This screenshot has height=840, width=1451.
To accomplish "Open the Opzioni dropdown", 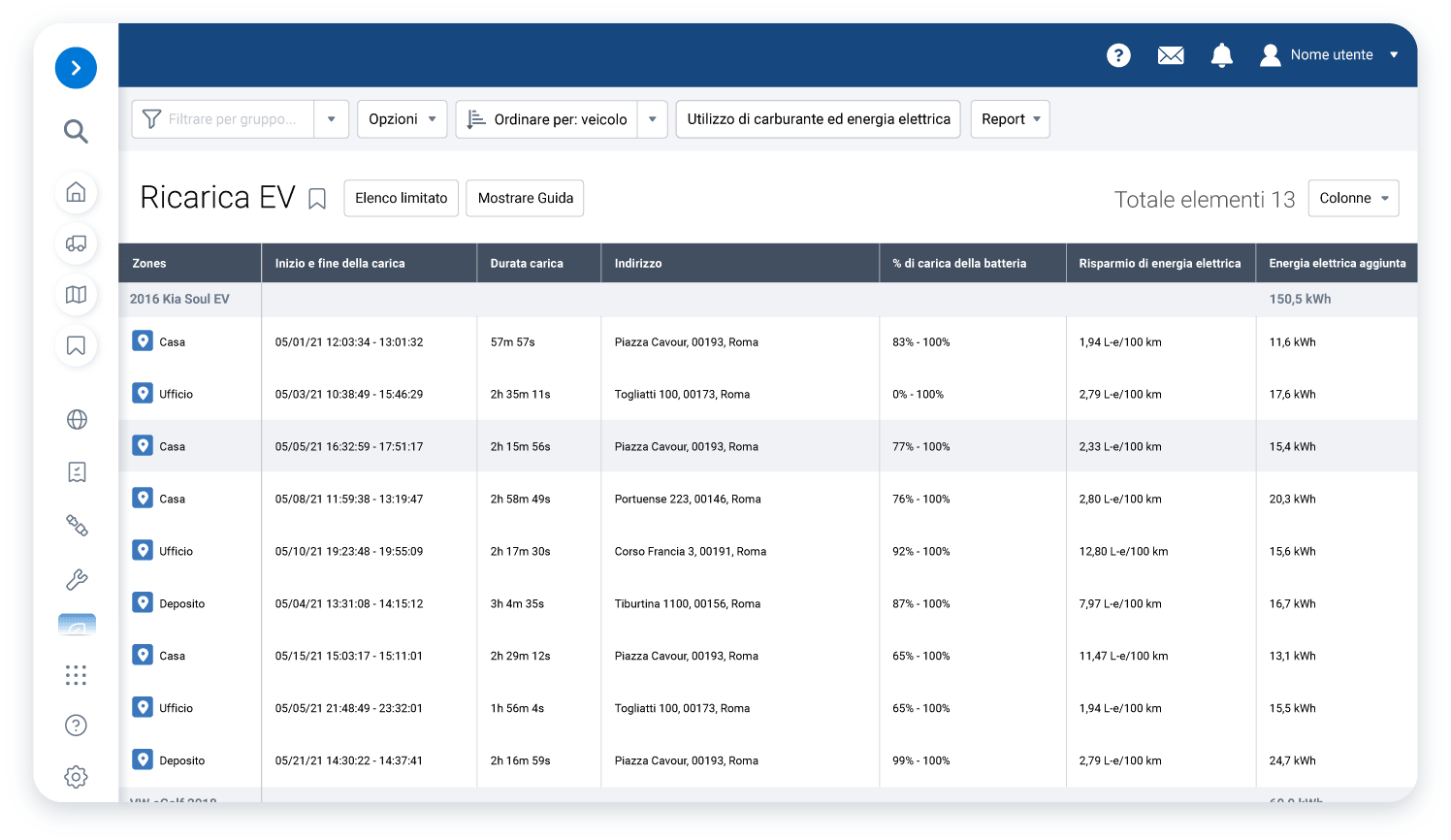I will 402,119.
